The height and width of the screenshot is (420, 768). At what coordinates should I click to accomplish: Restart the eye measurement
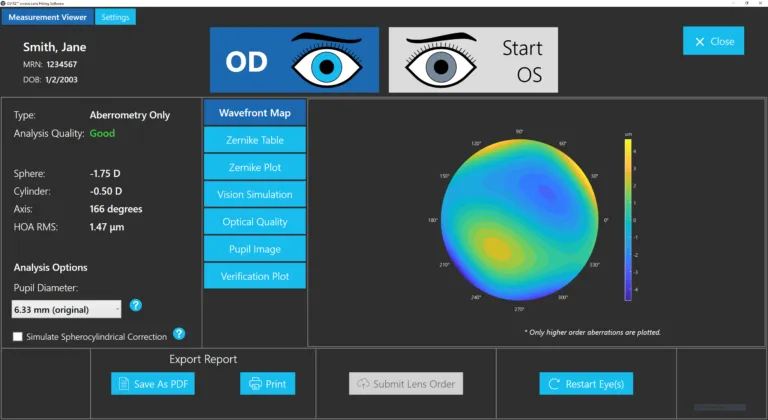[x=585, y=383]
